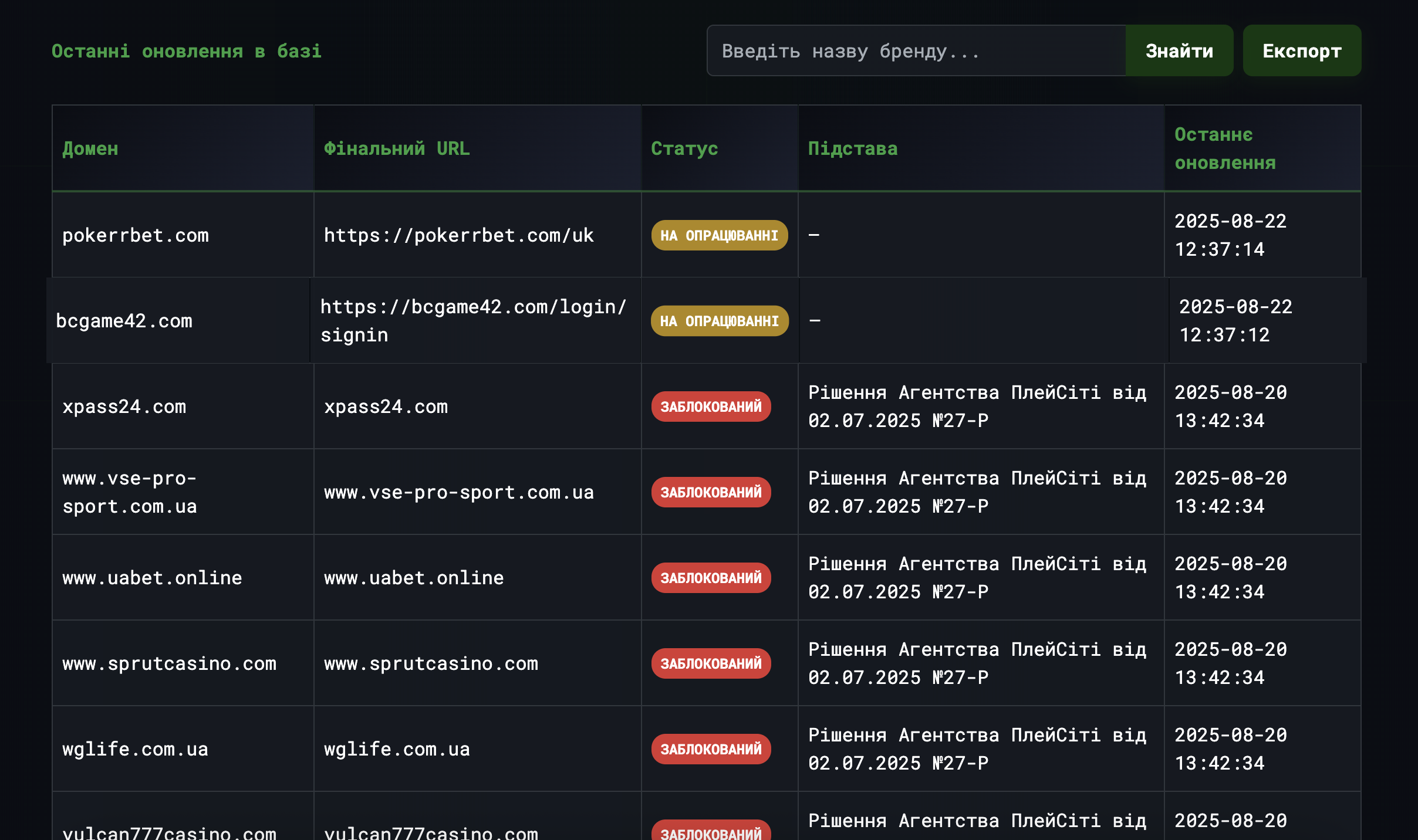
Task: Open the bcgame42.com/login/signin URL cell
Action: pyautogui.click(x=473, y=320)
